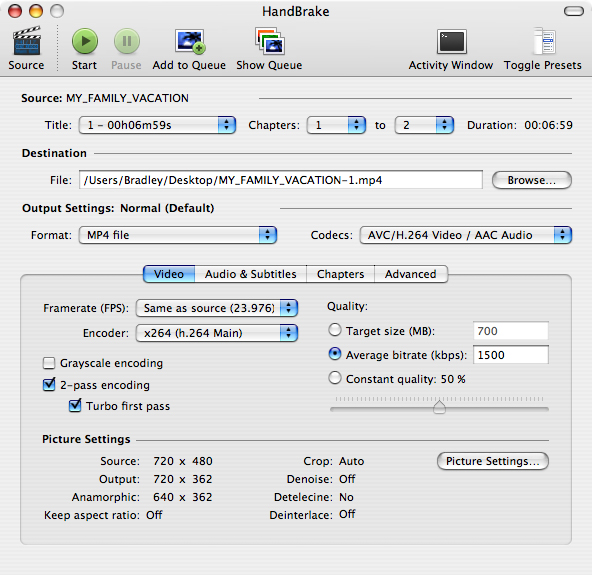
Task: Click the Output value 720 x 362
Action: pos(183,479)
